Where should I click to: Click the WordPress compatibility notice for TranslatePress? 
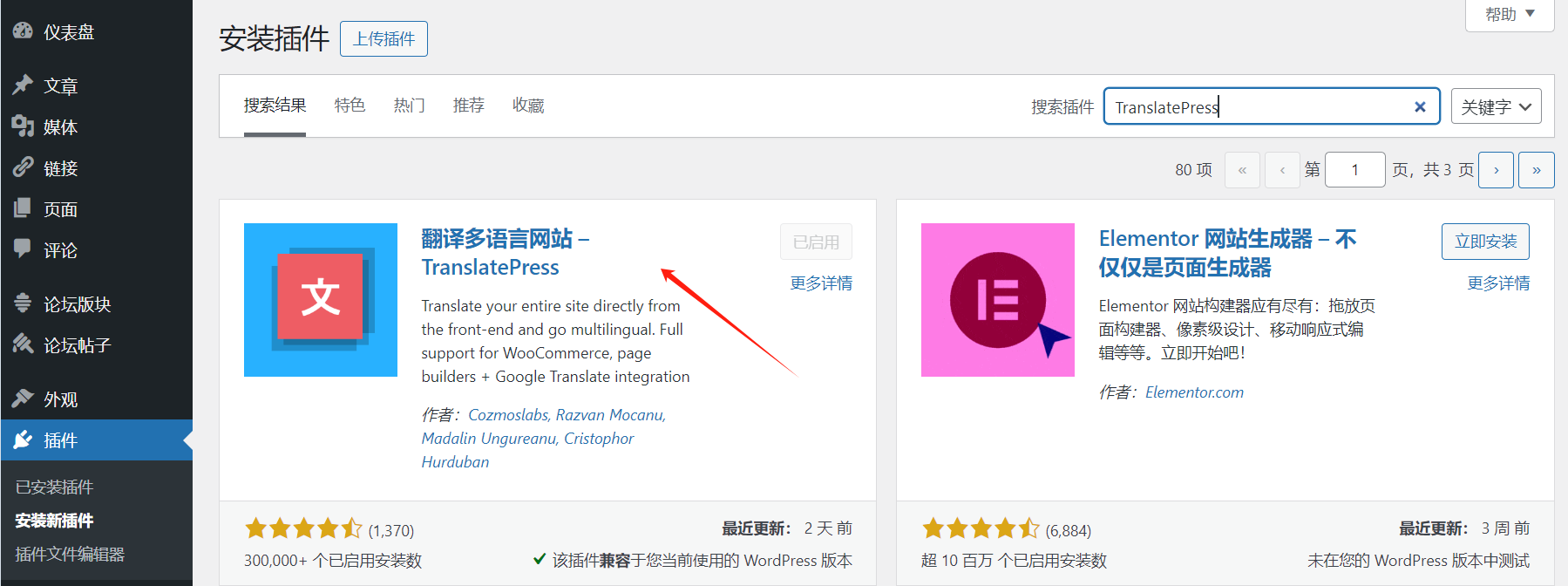[x=693, y=561]
